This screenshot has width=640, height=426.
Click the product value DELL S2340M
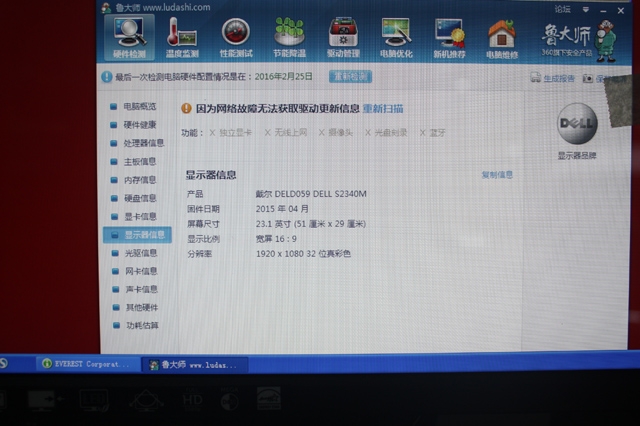tap(311, 194)
